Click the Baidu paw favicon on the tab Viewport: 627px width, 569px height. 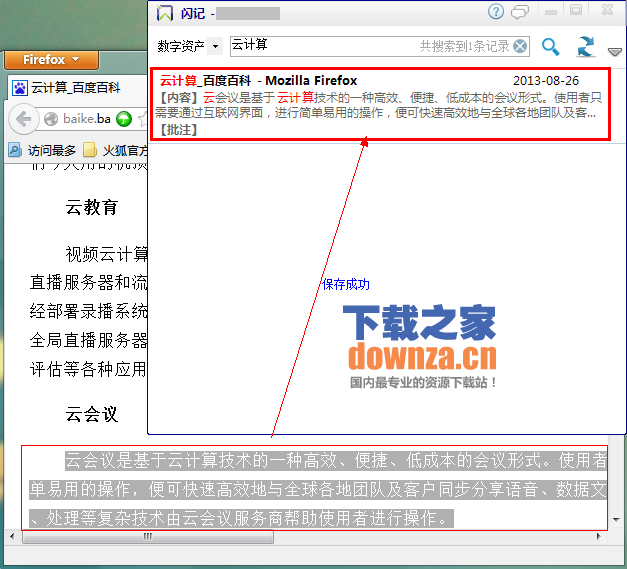[19, 88]
